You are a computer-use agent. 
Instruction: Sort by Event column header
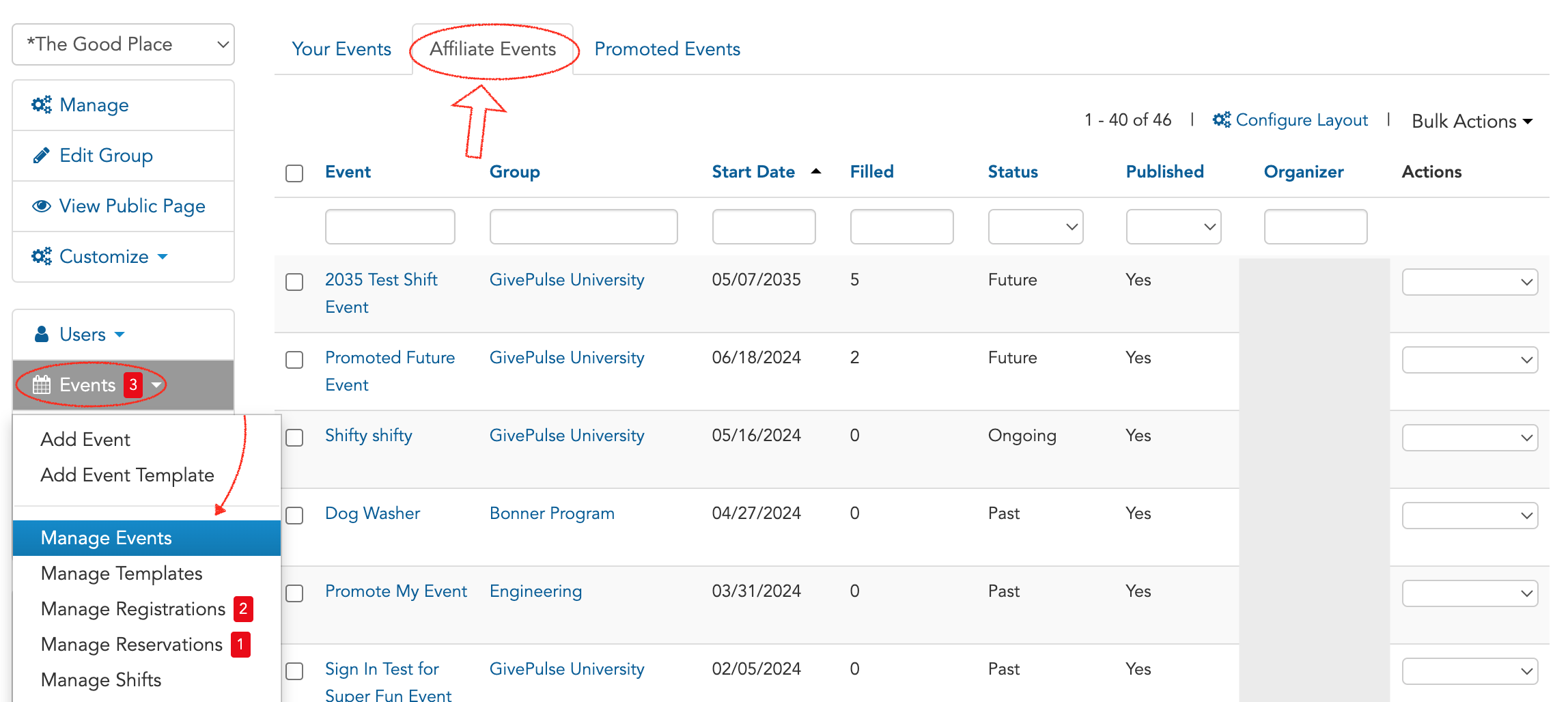point(348,171)
